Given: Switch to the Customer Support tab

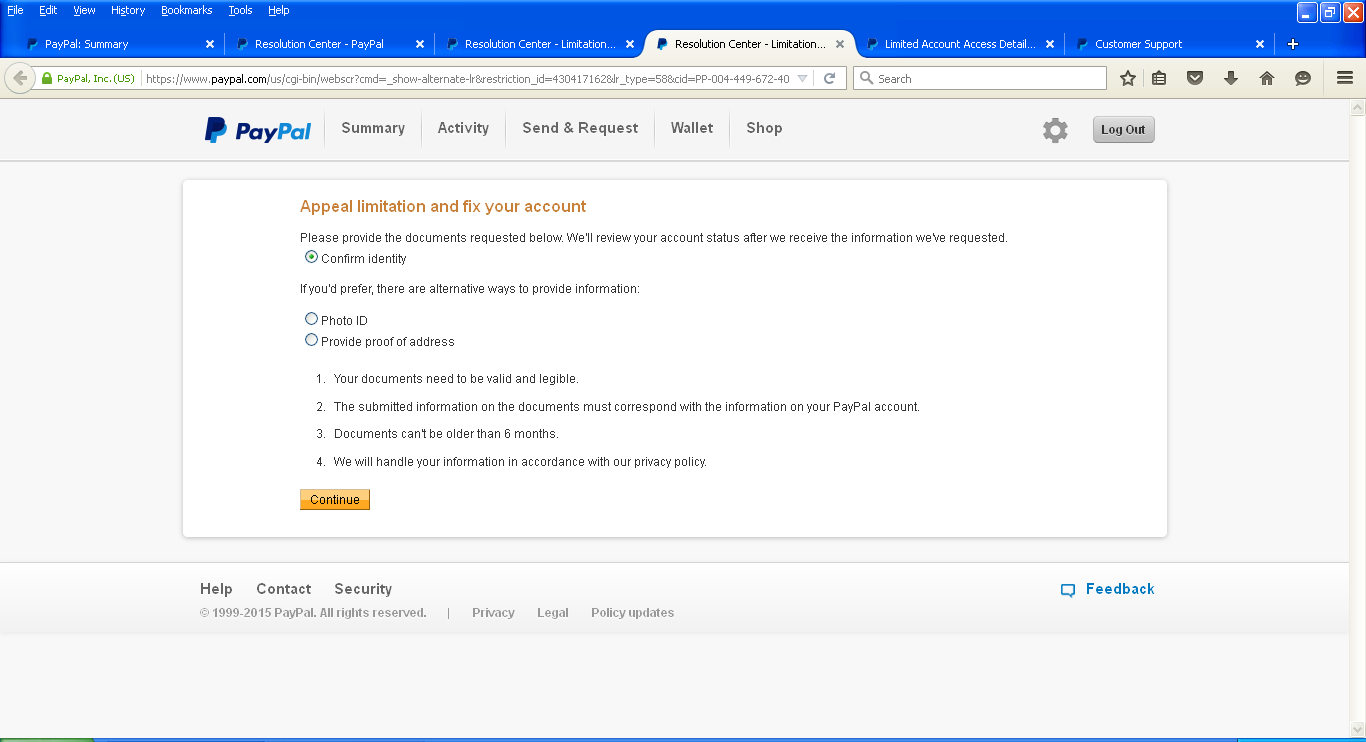Looking at the screenshot, I should coord(1138,44).
